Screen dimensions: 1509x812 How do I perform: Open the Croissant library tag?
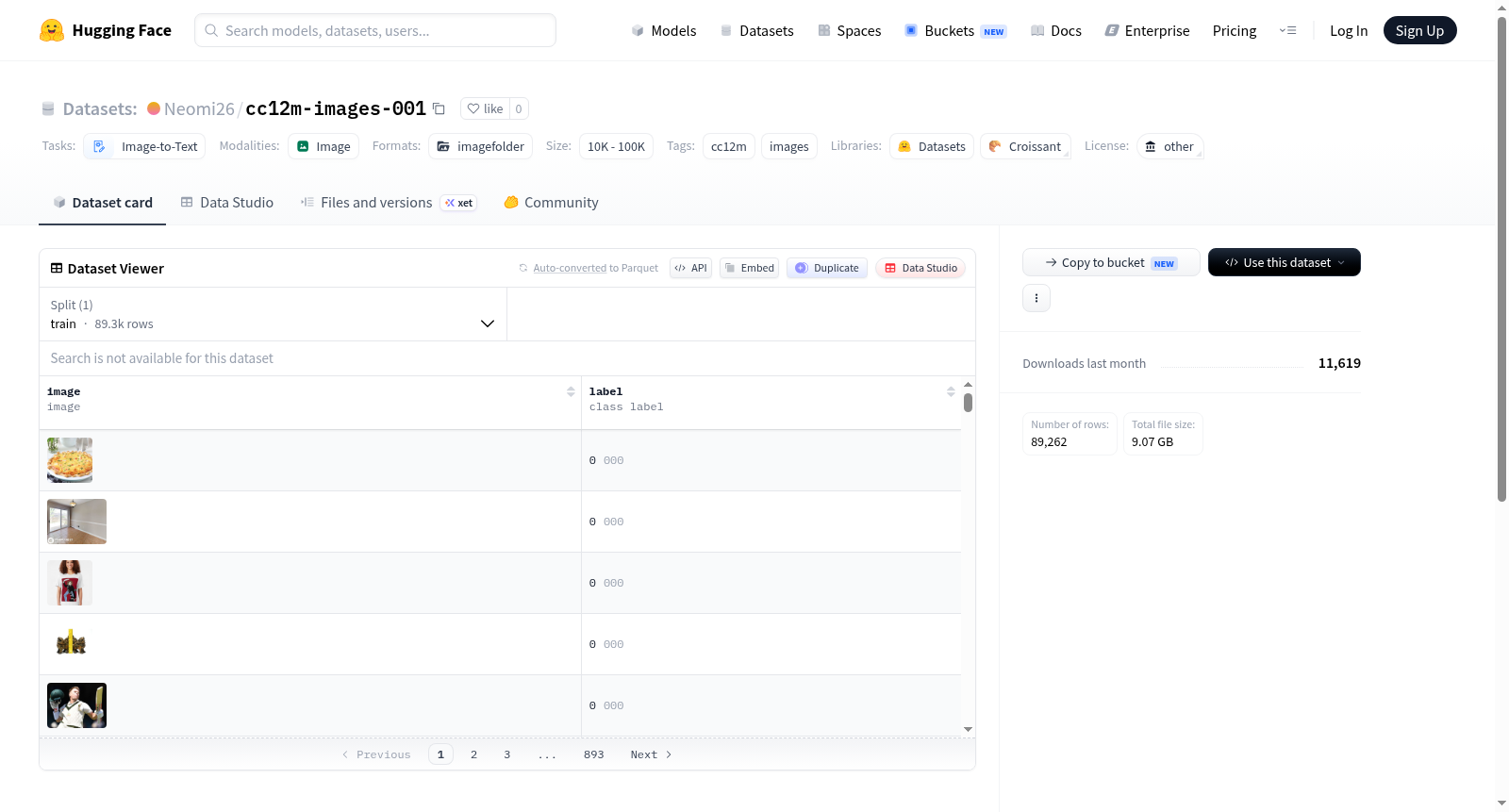[x=1025, y=146]
